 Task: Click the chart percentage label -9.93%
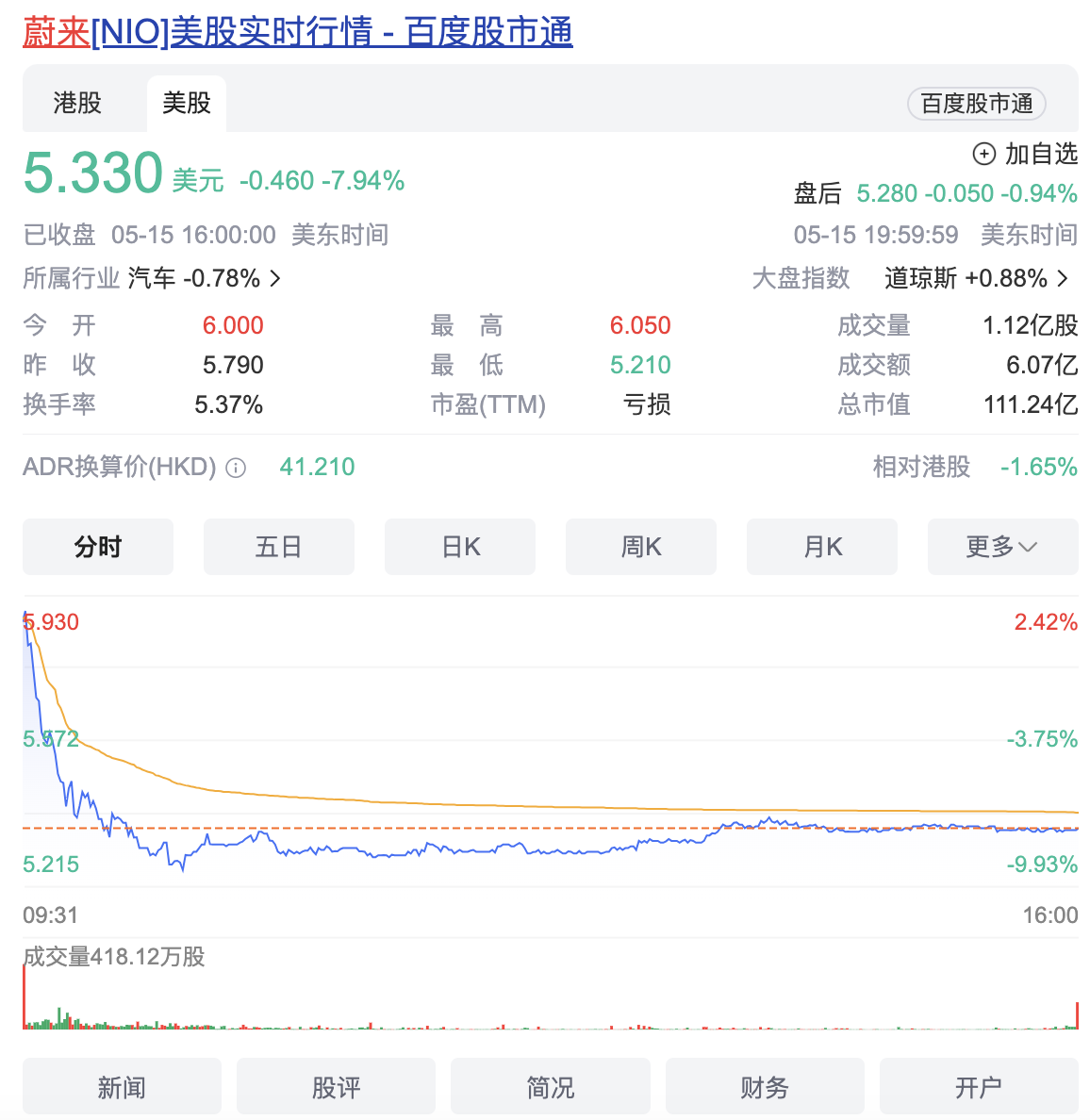1042,865
